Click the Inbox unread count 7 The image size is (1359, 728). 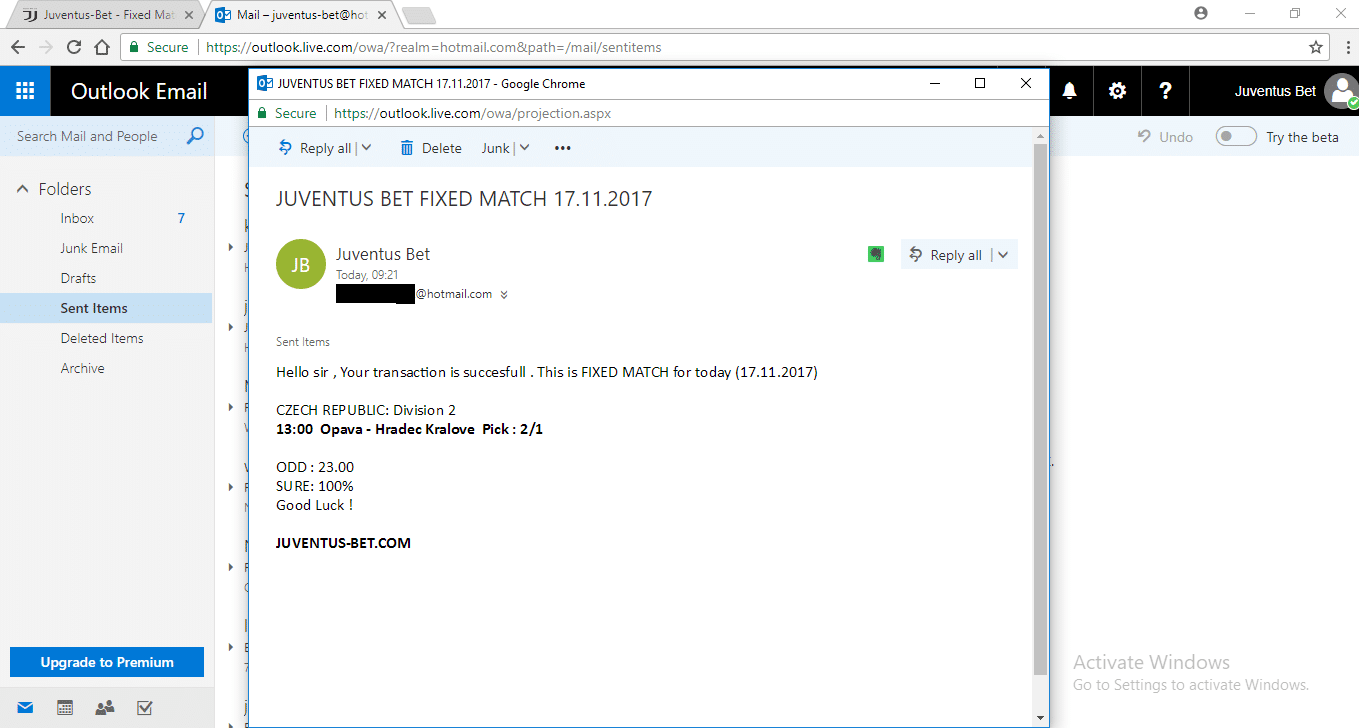[181, 218]
